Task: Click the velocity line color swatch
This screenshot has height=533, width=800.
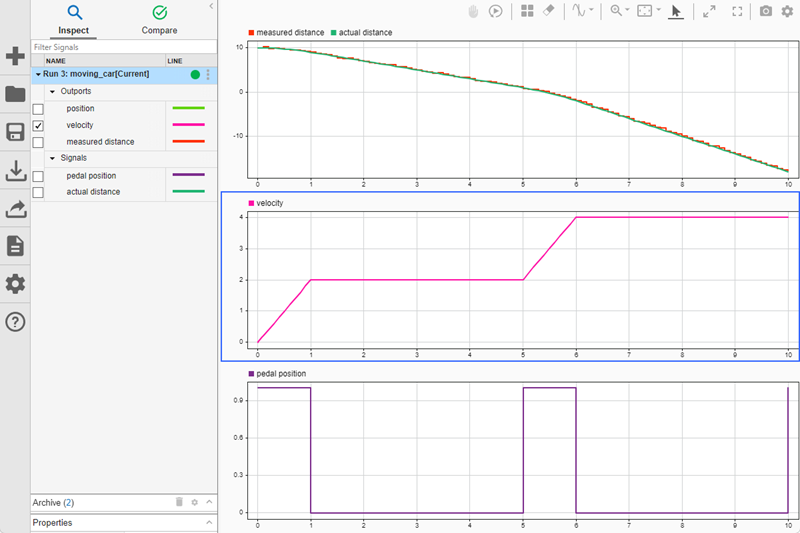Action: (188, 125)
